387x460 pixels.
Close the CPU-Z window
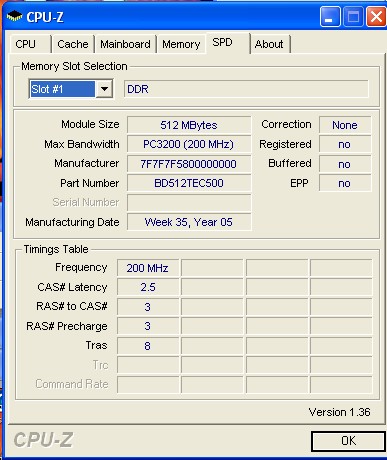coord(376,16)
